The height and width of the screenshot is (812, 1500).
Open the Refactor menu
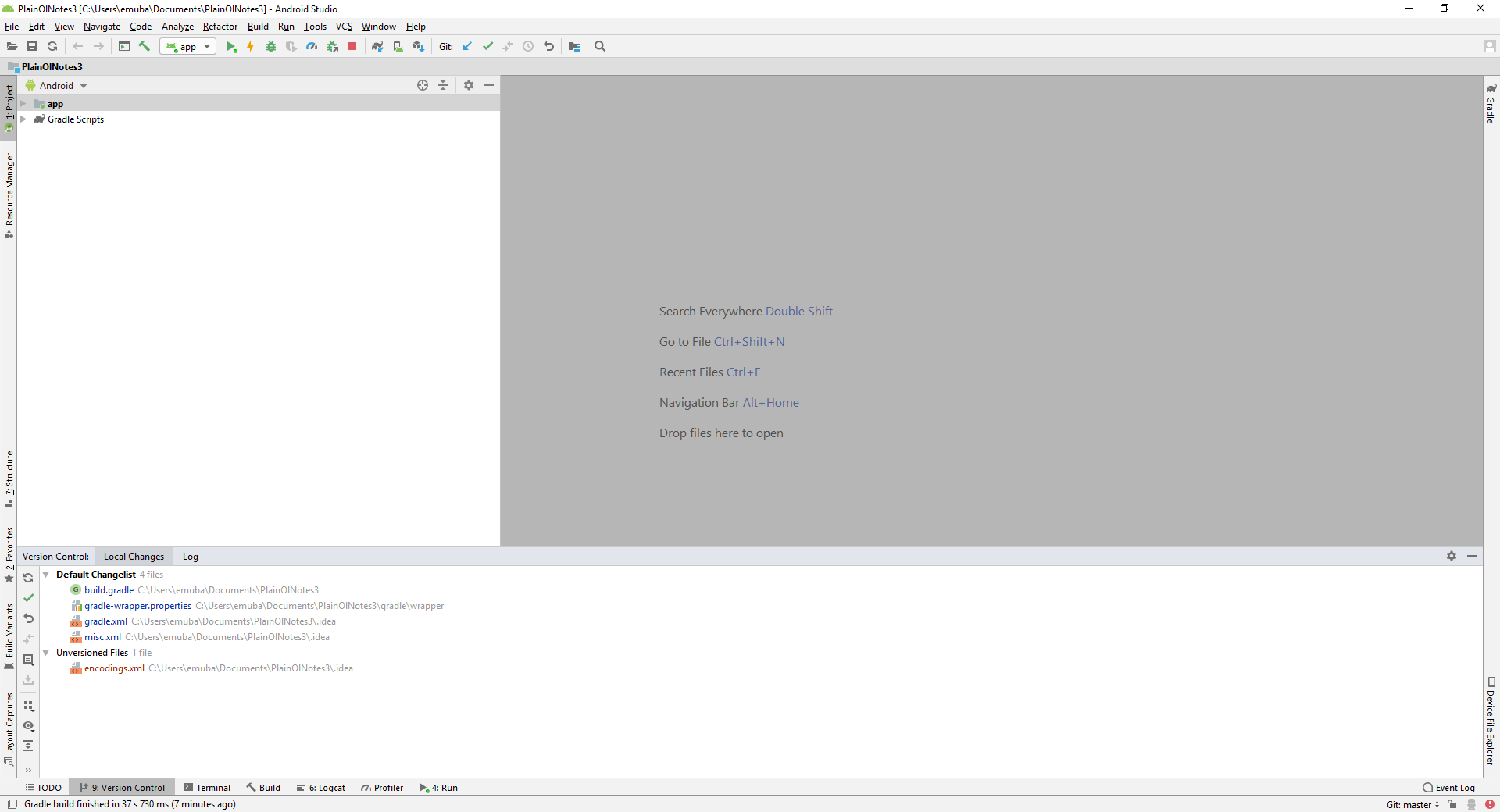click(220, 27)
